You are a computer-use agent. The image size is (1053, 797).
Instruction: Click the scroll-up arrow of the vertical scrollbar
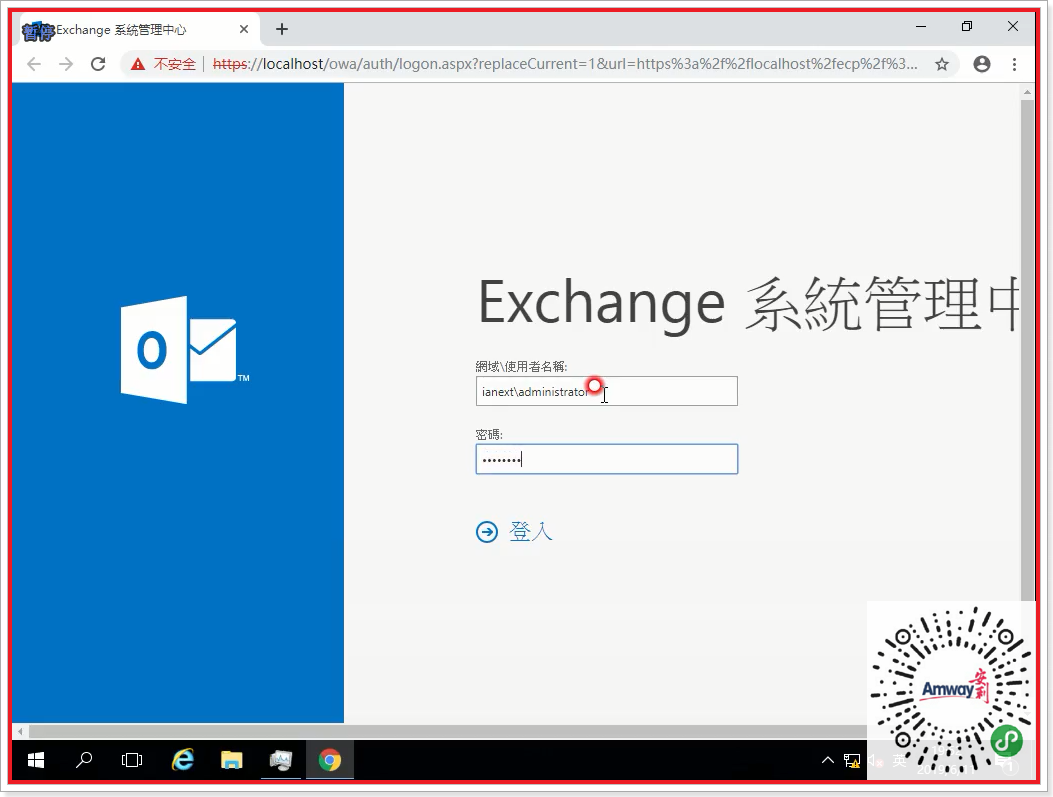(x=1027, y=91)
